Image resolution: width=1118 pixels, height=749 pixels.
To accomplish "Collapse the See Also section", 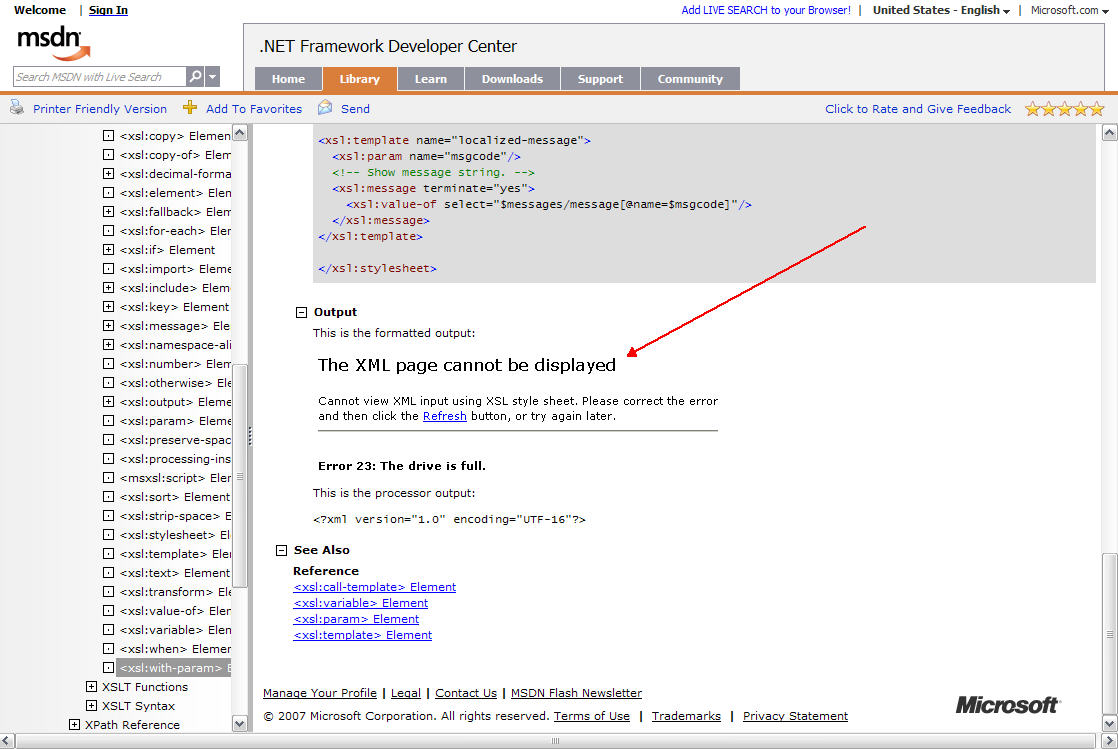I will click(281, 549).
